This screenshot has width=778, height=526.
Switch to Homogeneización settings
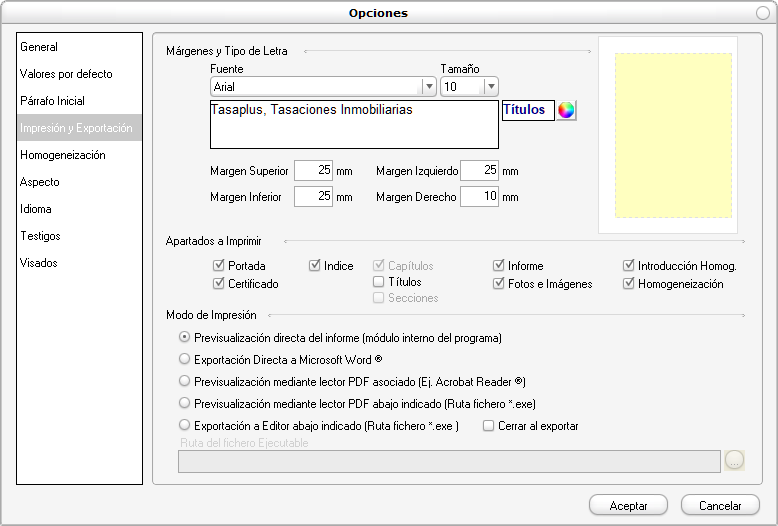[62, 155]
